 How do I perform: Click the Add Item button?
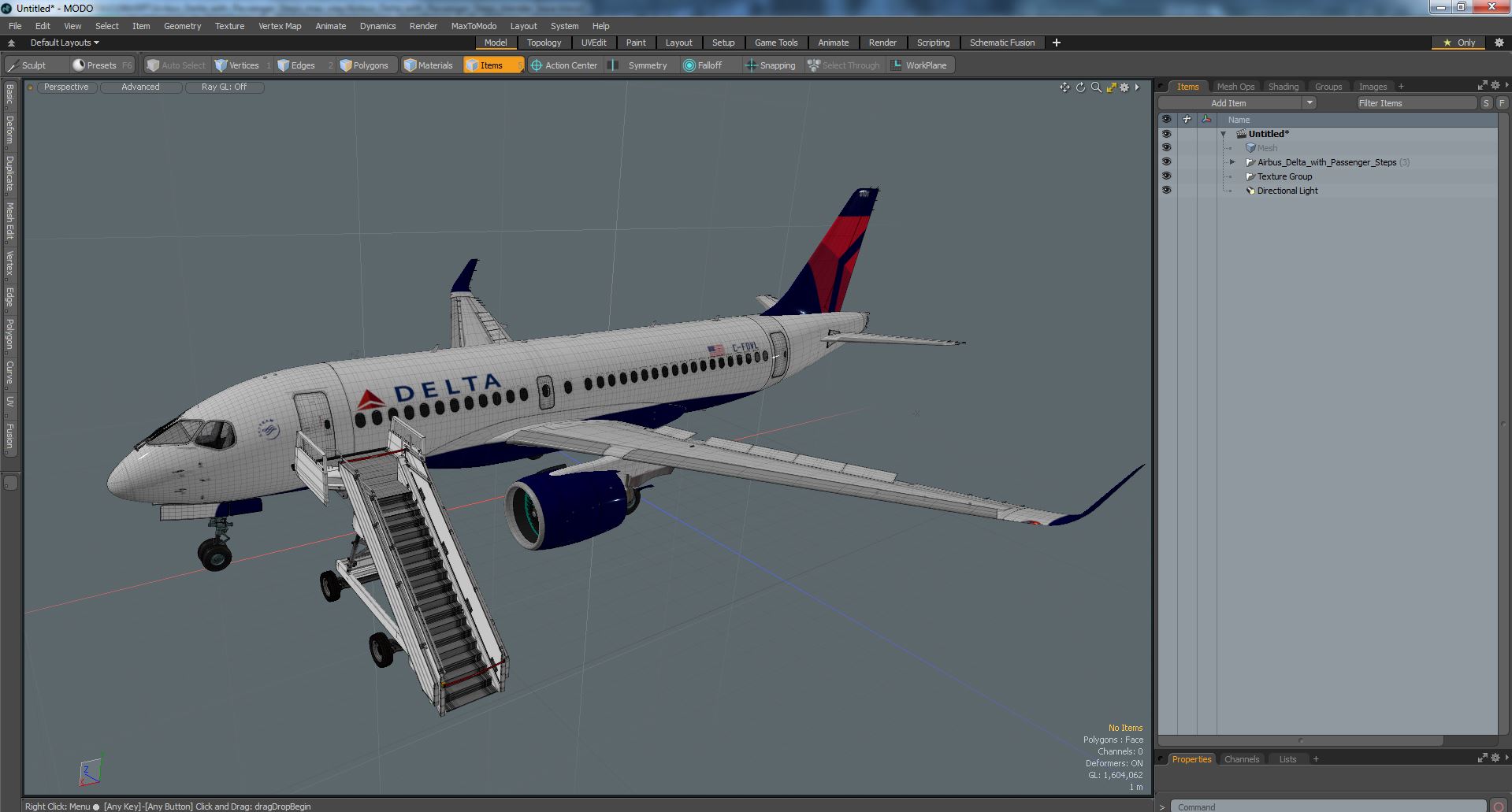(1228, 103)
